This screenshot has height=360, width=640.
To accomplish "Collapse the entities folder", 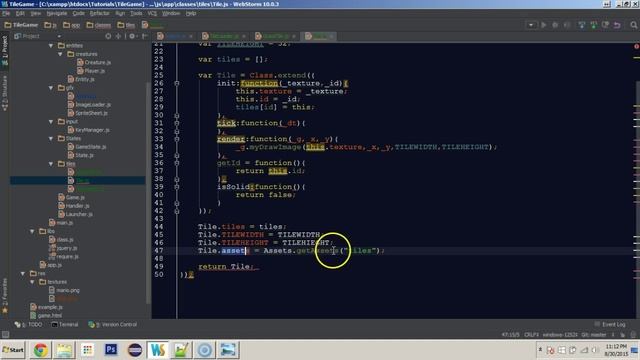I will (x=51, y=46).
